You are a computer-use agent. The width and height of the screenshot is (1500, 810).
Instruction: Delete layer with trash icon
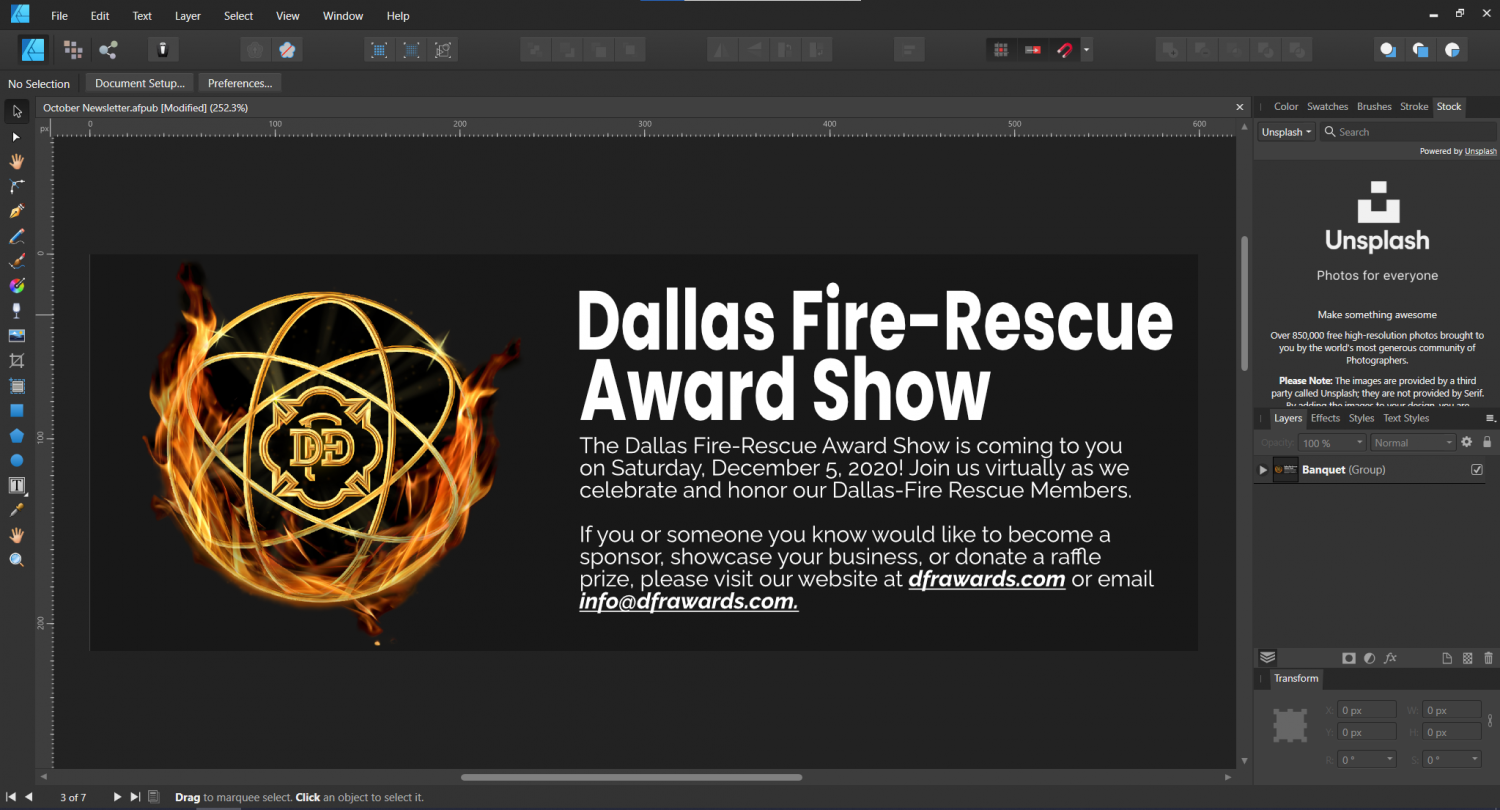[1488, 658]
